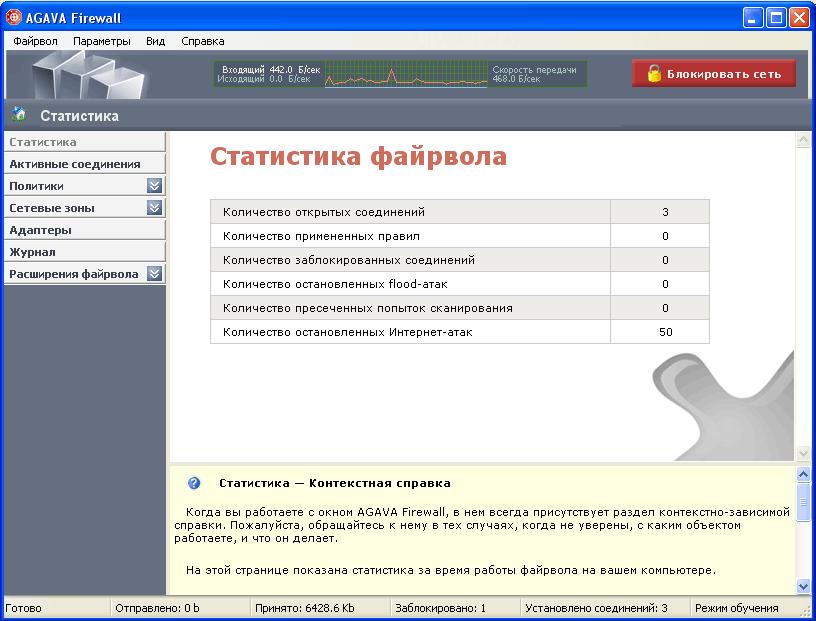The image size is (816, 621).
Task: Expand the Расширения файрвола chevron
Action: (x=154, y=274)
